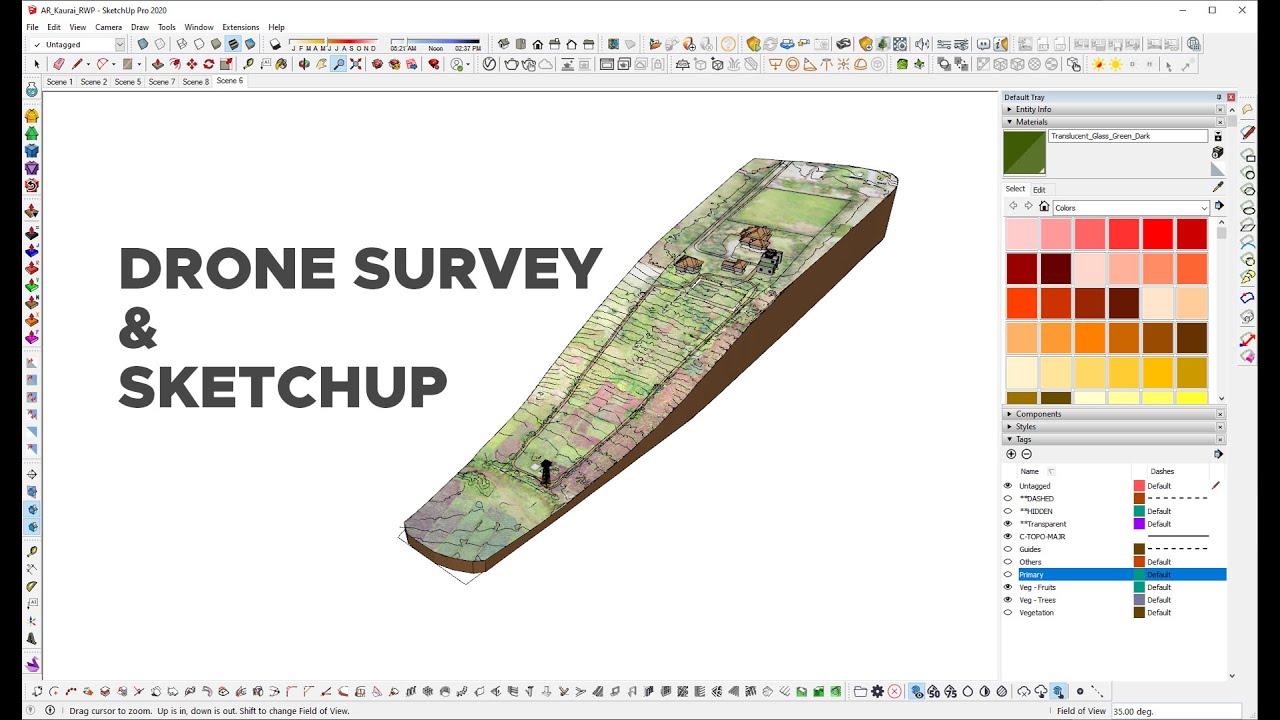Click the Create Material icon
The image size is (1280, 720).
pos(1217,152)
